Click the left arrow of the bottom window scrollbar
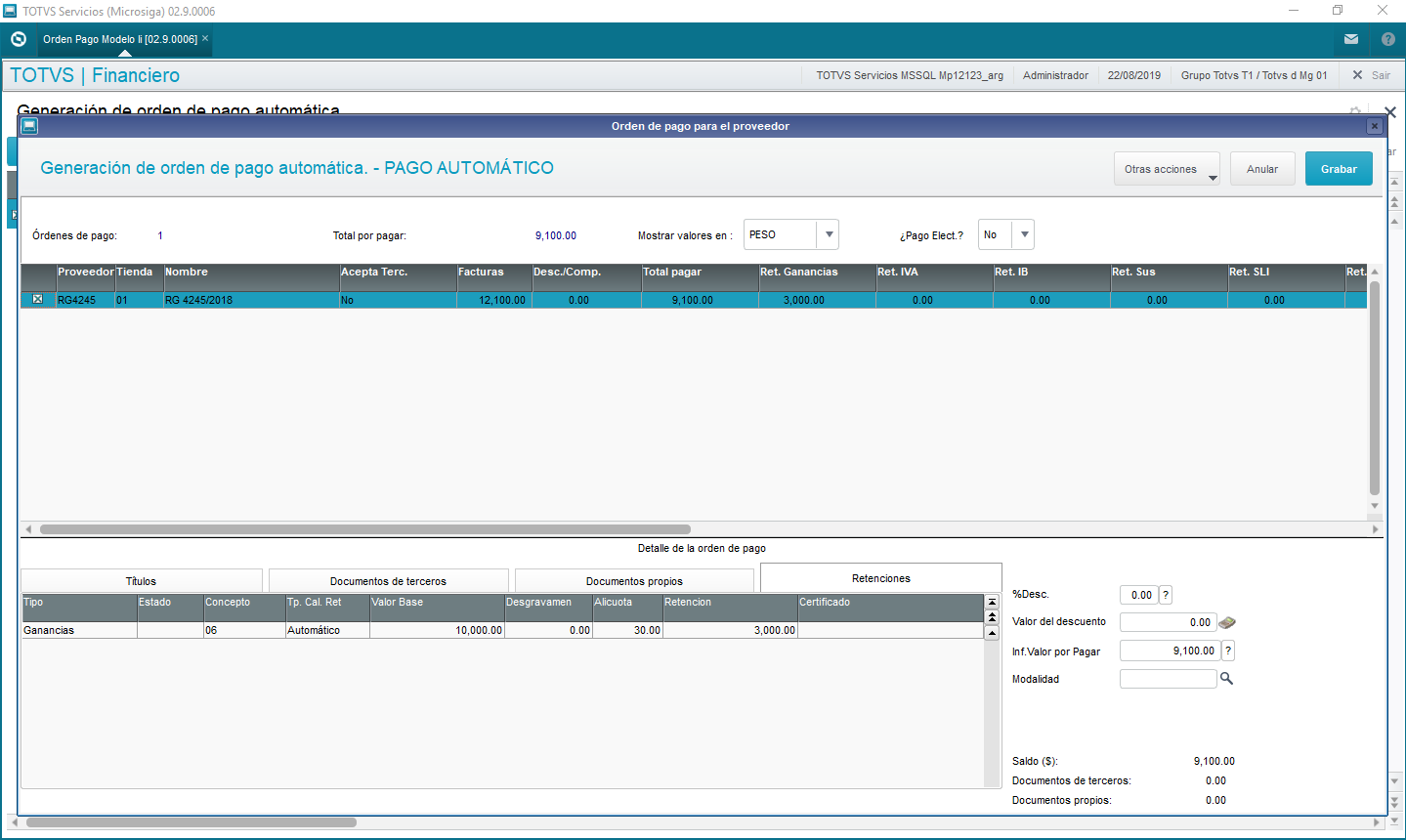This screenshot has width=1406, height=840. tap(14, 822)
